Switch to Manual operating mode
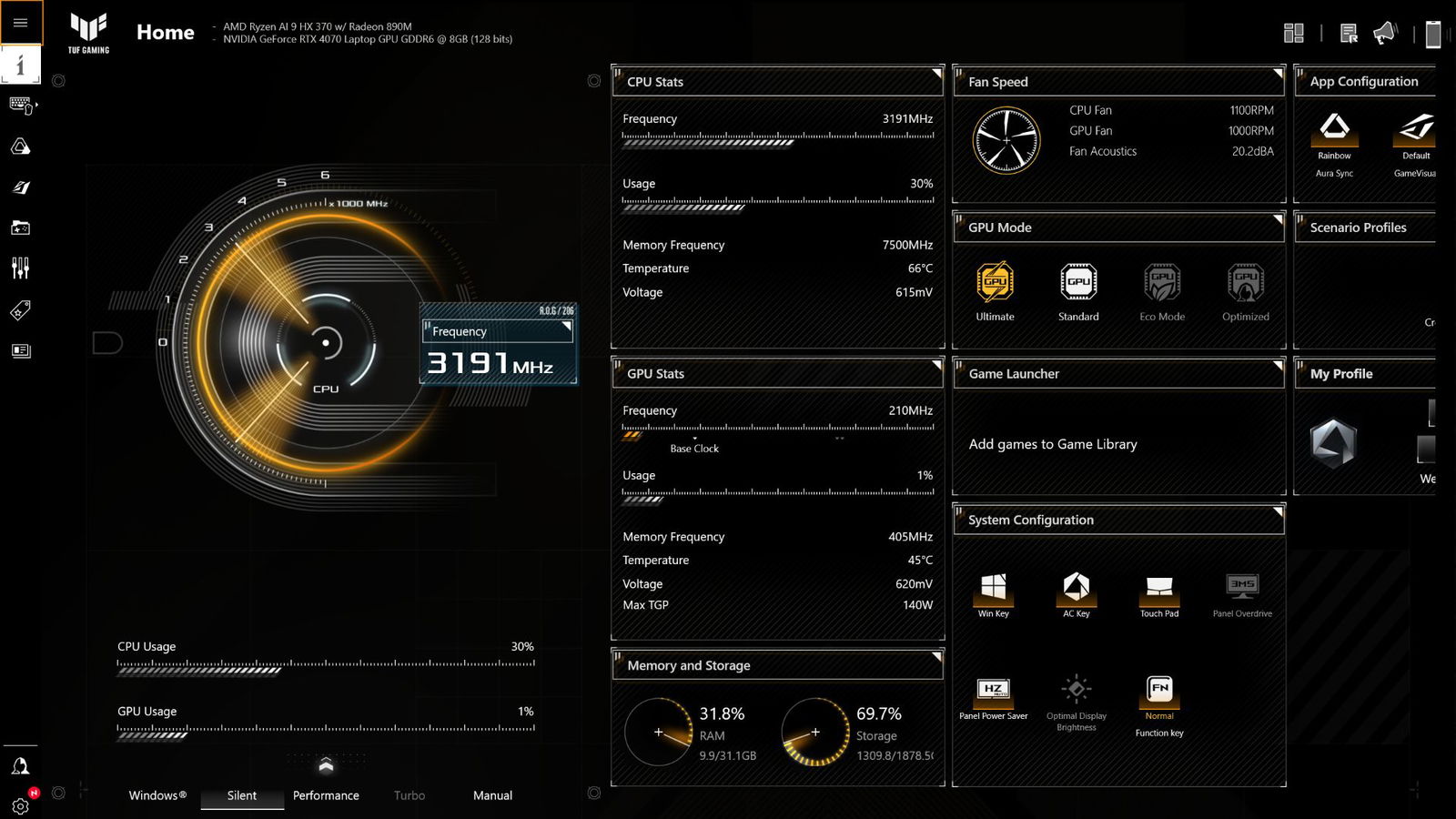The image size is (1456, 819). 492,795
